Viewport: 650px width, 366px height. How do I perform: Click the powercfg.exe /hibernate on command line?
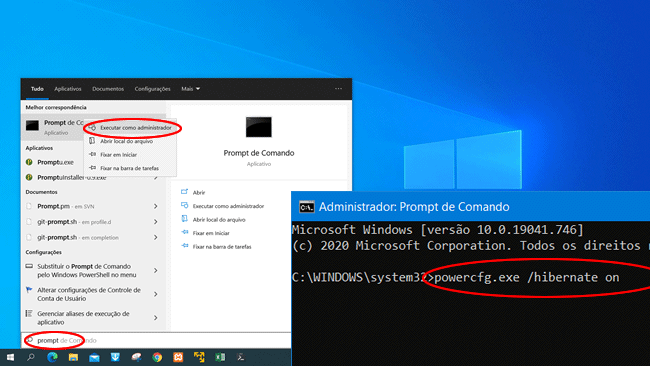(527, 277)
